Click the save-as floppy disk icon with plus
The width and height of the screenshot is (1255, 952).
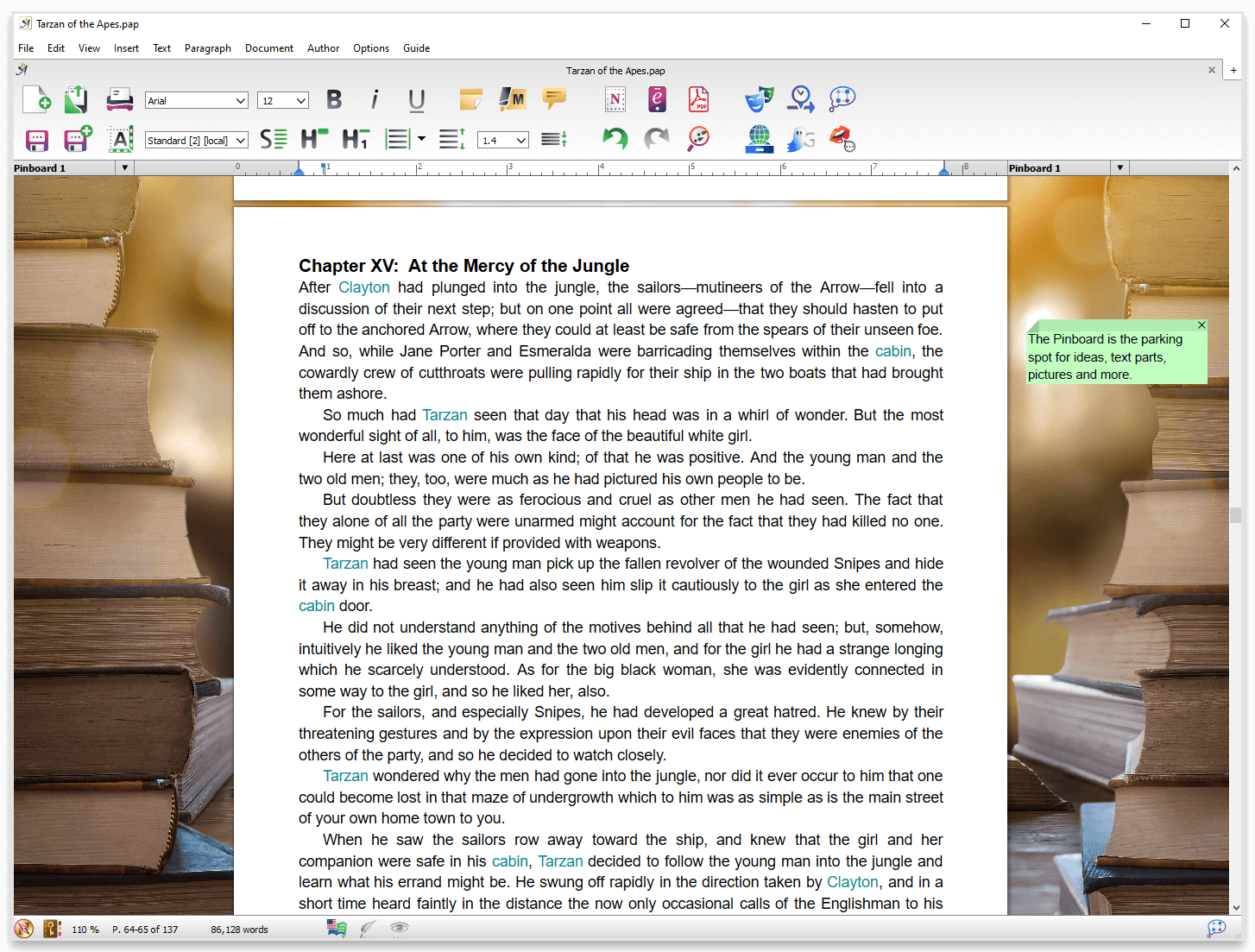(x=78, y=139)
